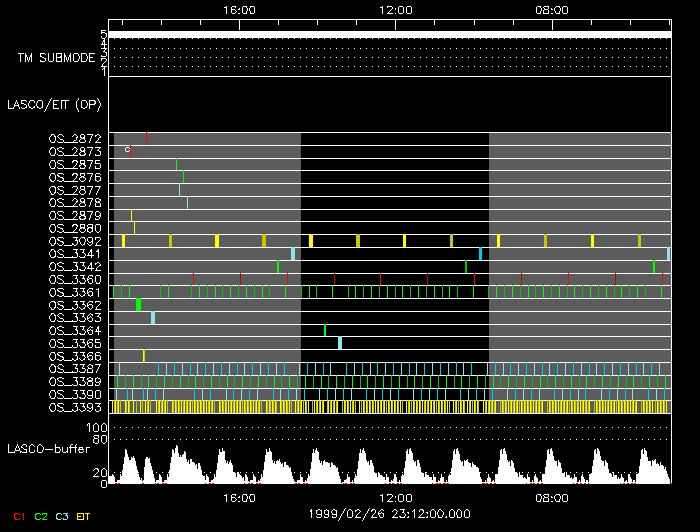The image size is (700, 532).
Task: Click the OS_3393 row label
Action: coord(75,407)
